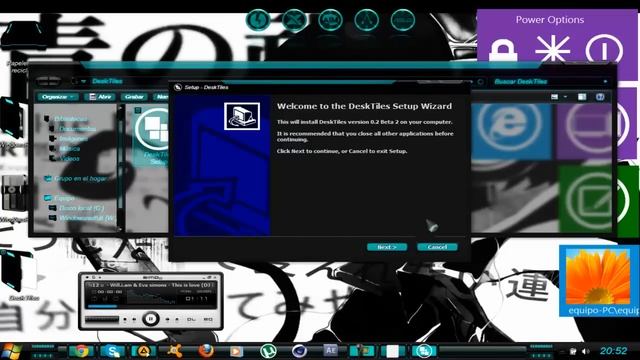Click the fourth round dock icon at top
This screenshot has height=360, width=640.
366,20
